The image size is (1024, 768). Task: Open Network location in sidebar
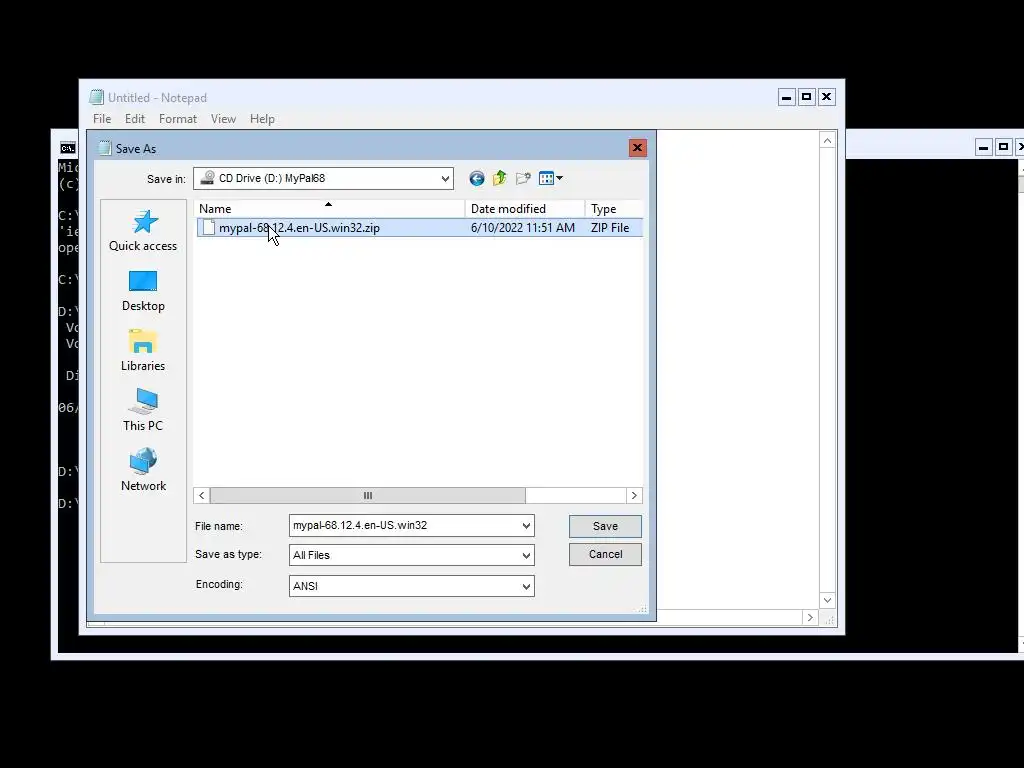click(x=143, y=470)
